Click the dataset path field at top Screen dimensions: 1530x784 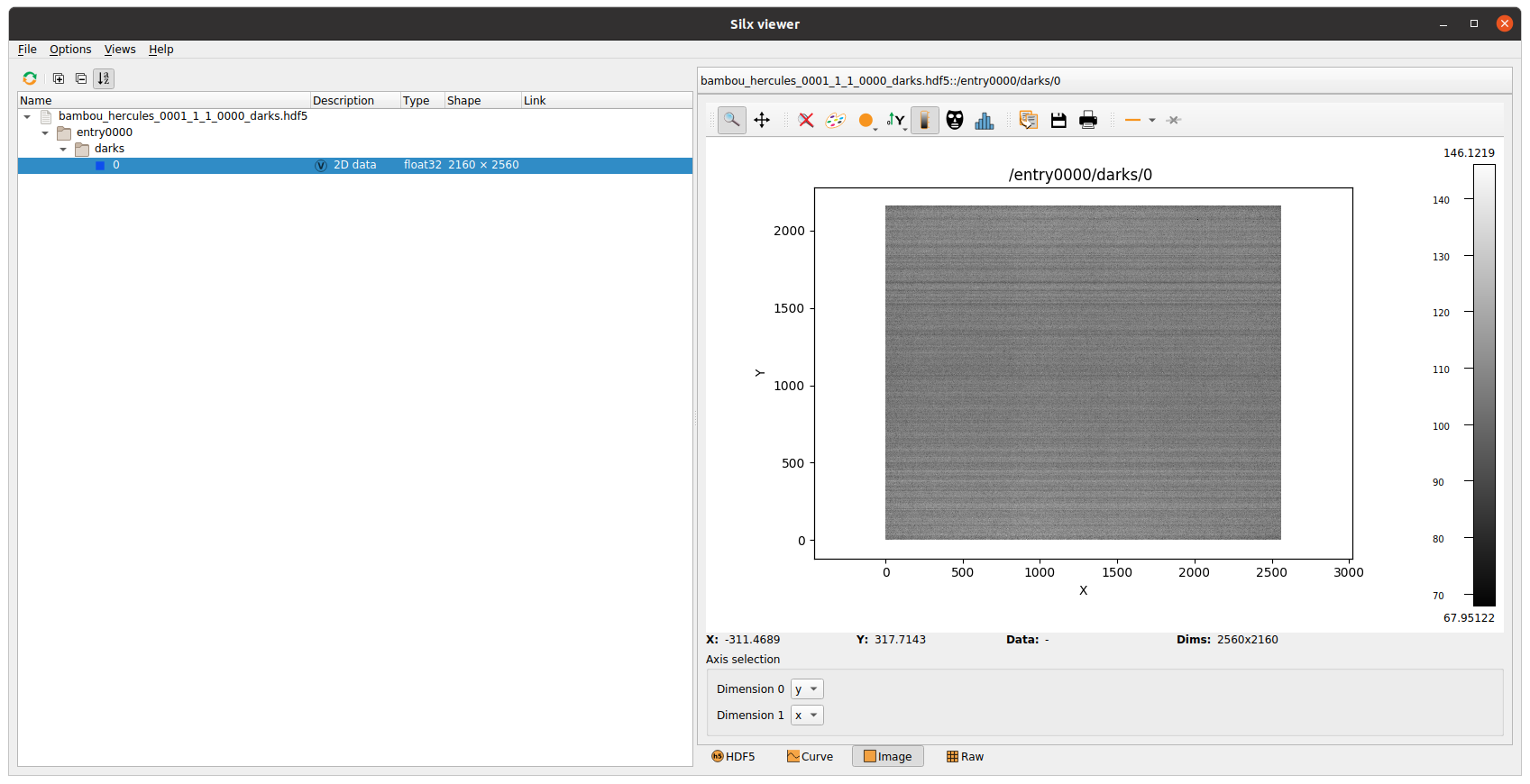click(1104, 80)
